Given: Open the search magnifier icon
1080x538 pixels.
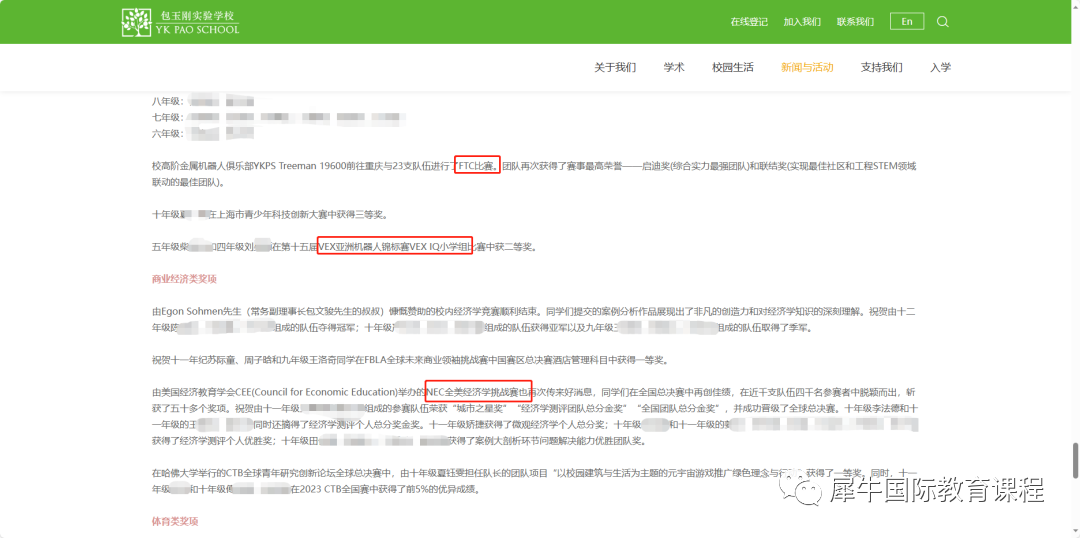Looking at the screenshot, I should click(x=943, y=21).
